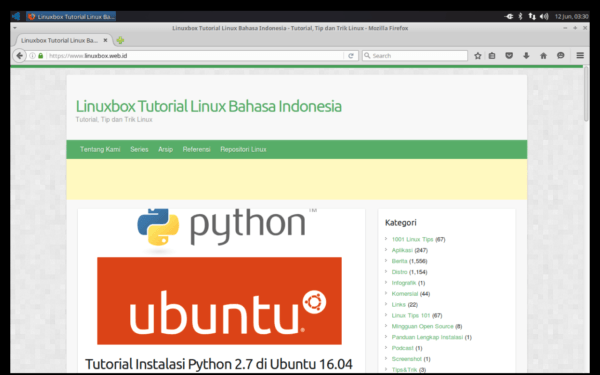Viewport: 600px width, 375px height.
Task: Open a new tab with the plus icon
Action: point(120,40)
